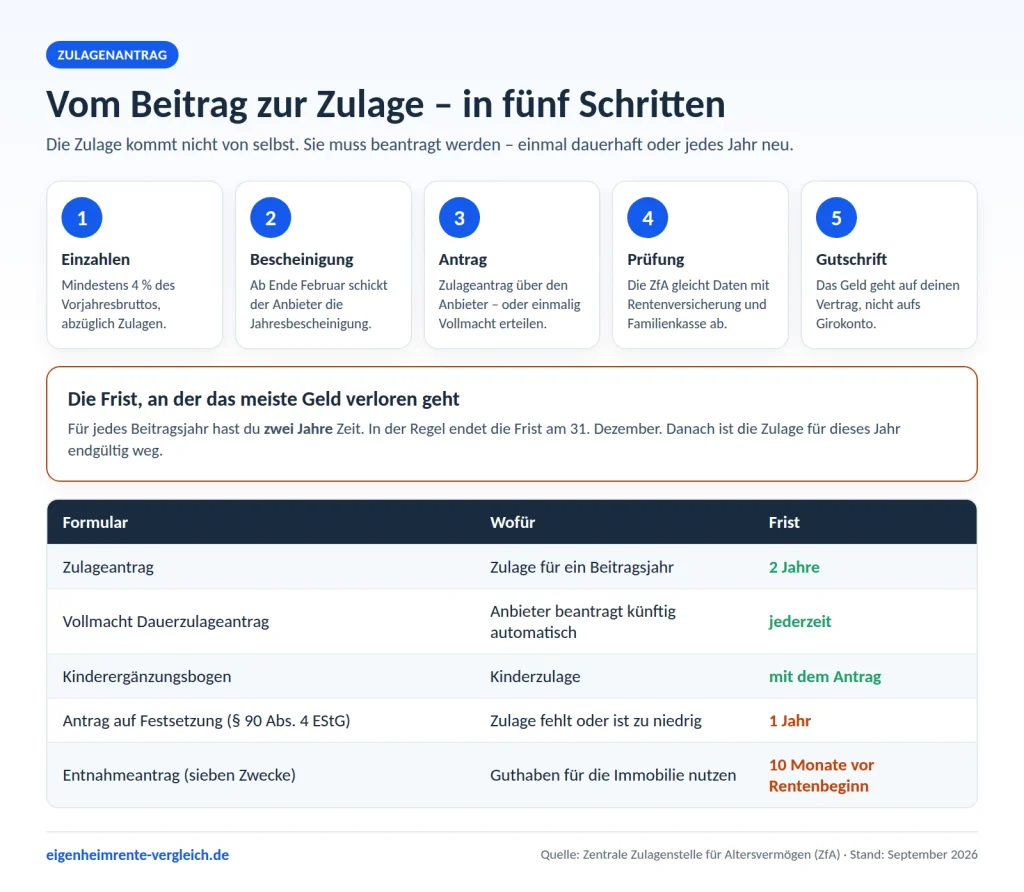The width and height of the screenshot is (1024, 892).
Task: Click the Formular column header
Action: (x=95, y=522)
